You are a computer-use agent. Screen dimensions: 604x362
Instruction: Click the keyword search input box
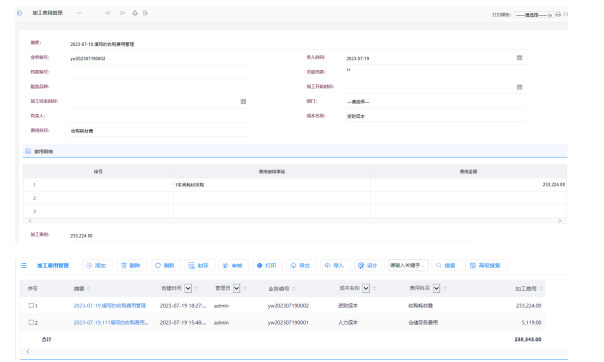pyautogui.click(x=408, y=265)
